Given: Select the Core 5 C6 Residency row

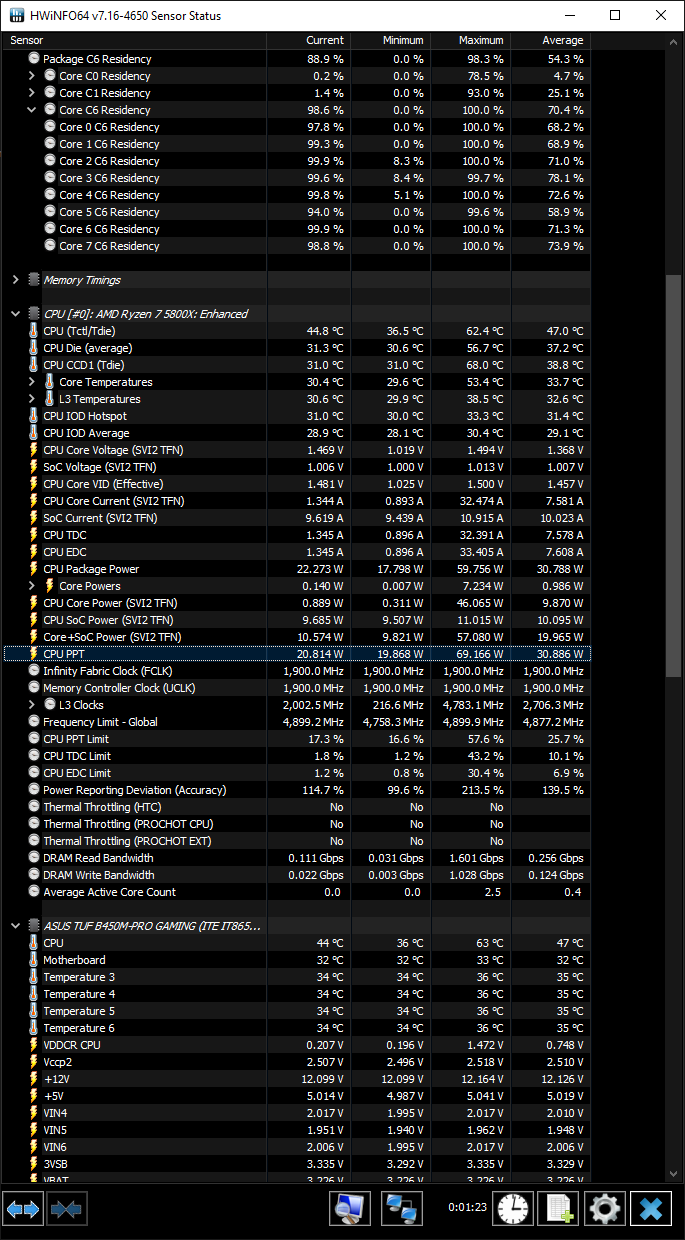Looking at the screenshot, I should tap(297, 212).
